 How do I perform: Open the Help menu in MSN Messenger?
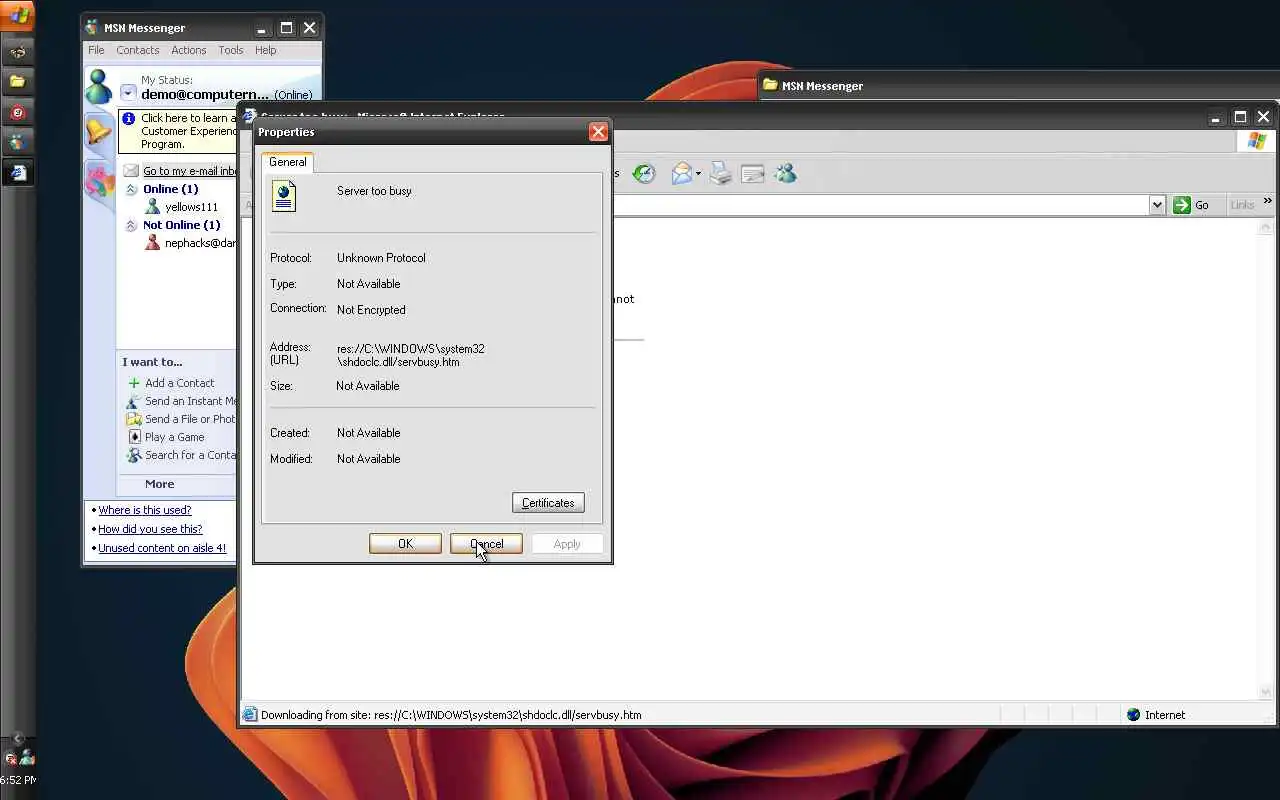[x=265, y=50]
